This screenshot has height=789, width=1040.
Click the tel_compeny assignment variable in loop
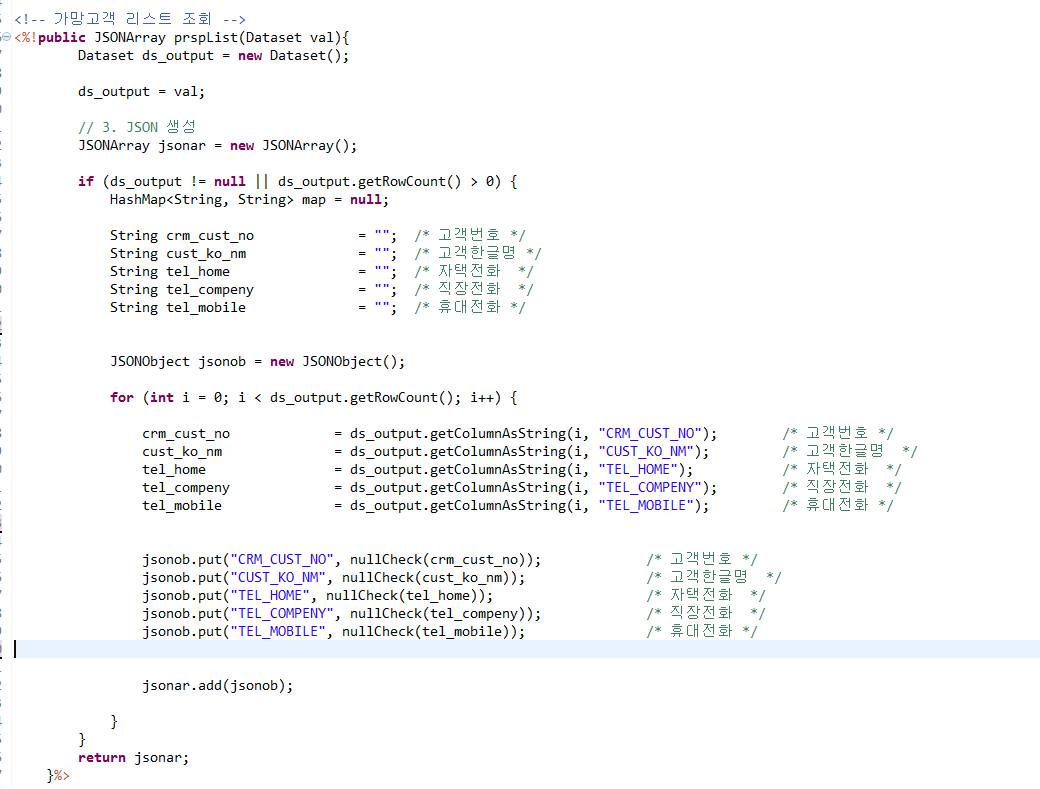coord(186,487)
